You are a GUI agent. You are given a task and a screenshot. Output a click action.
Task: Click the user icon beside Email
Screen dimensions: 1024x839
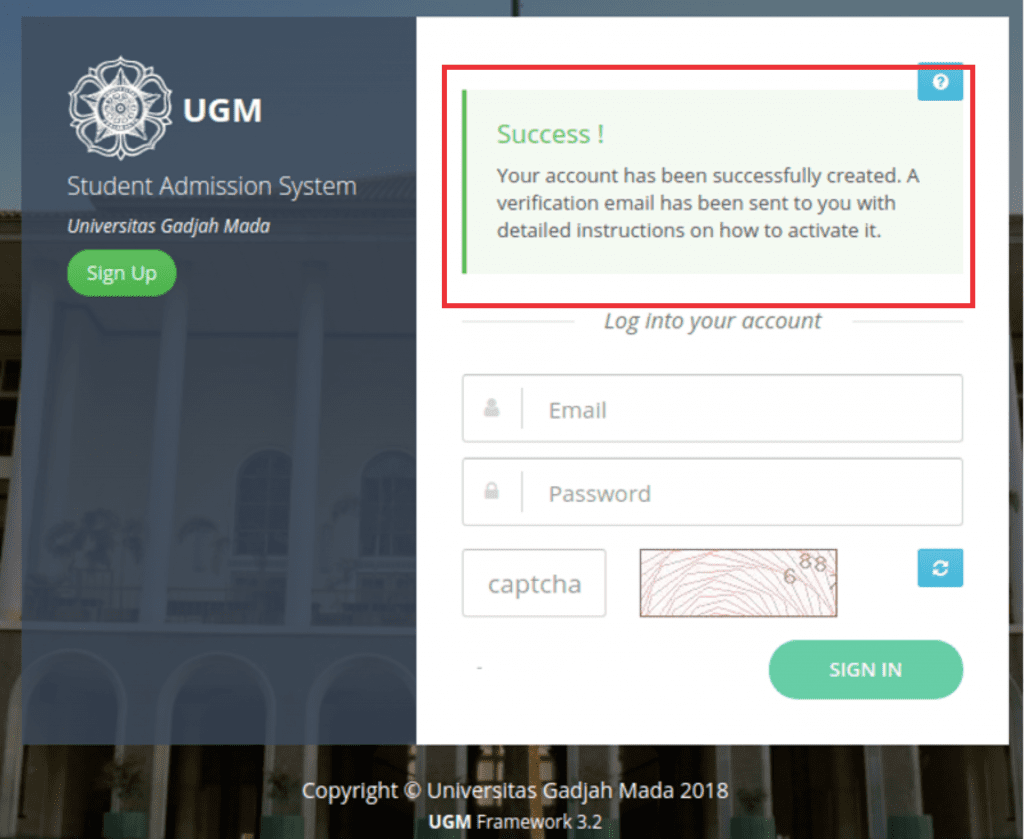click(492, 408)
